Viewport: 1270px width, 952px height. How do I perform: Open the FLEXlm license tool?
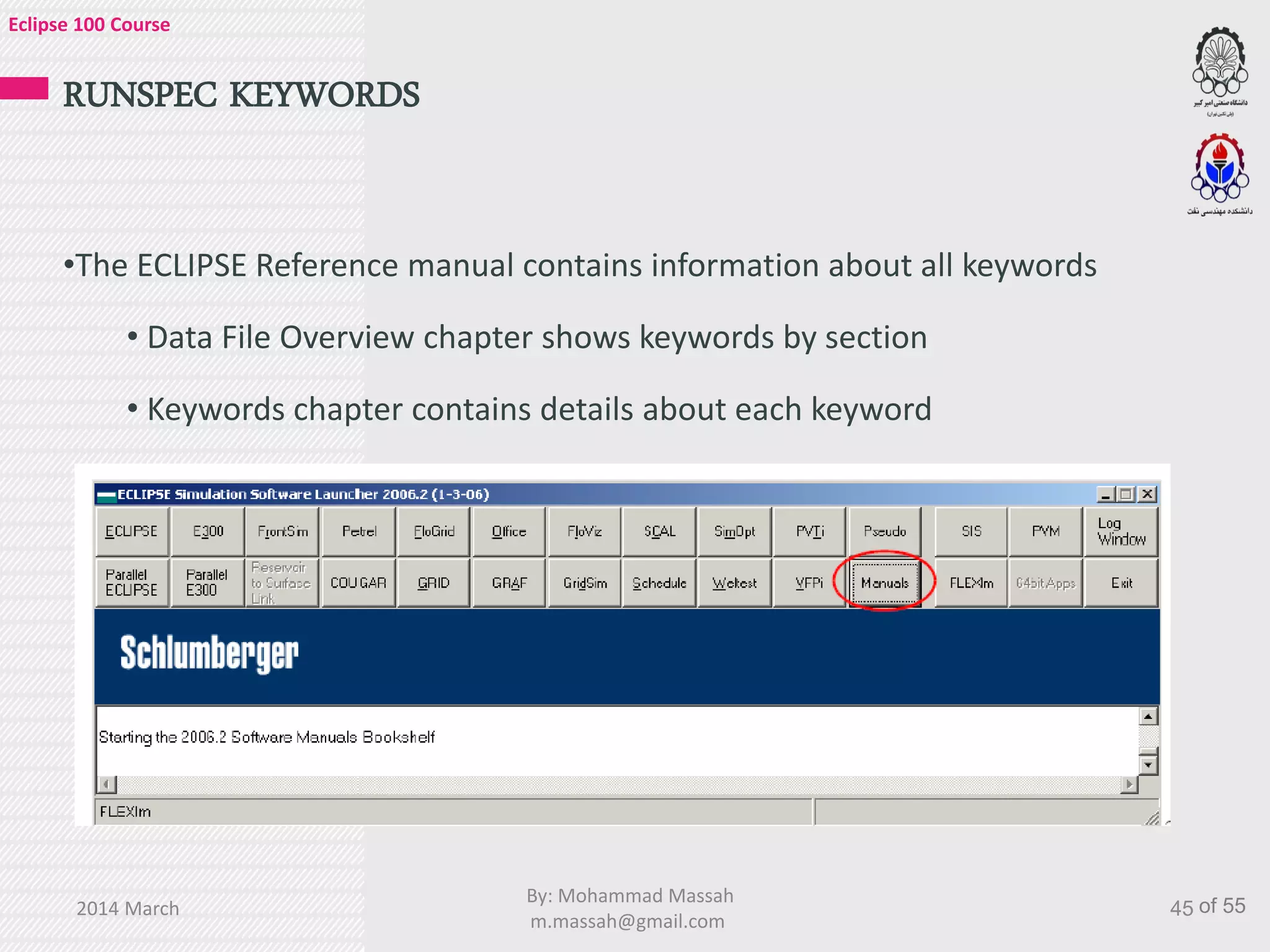point(971,583)
